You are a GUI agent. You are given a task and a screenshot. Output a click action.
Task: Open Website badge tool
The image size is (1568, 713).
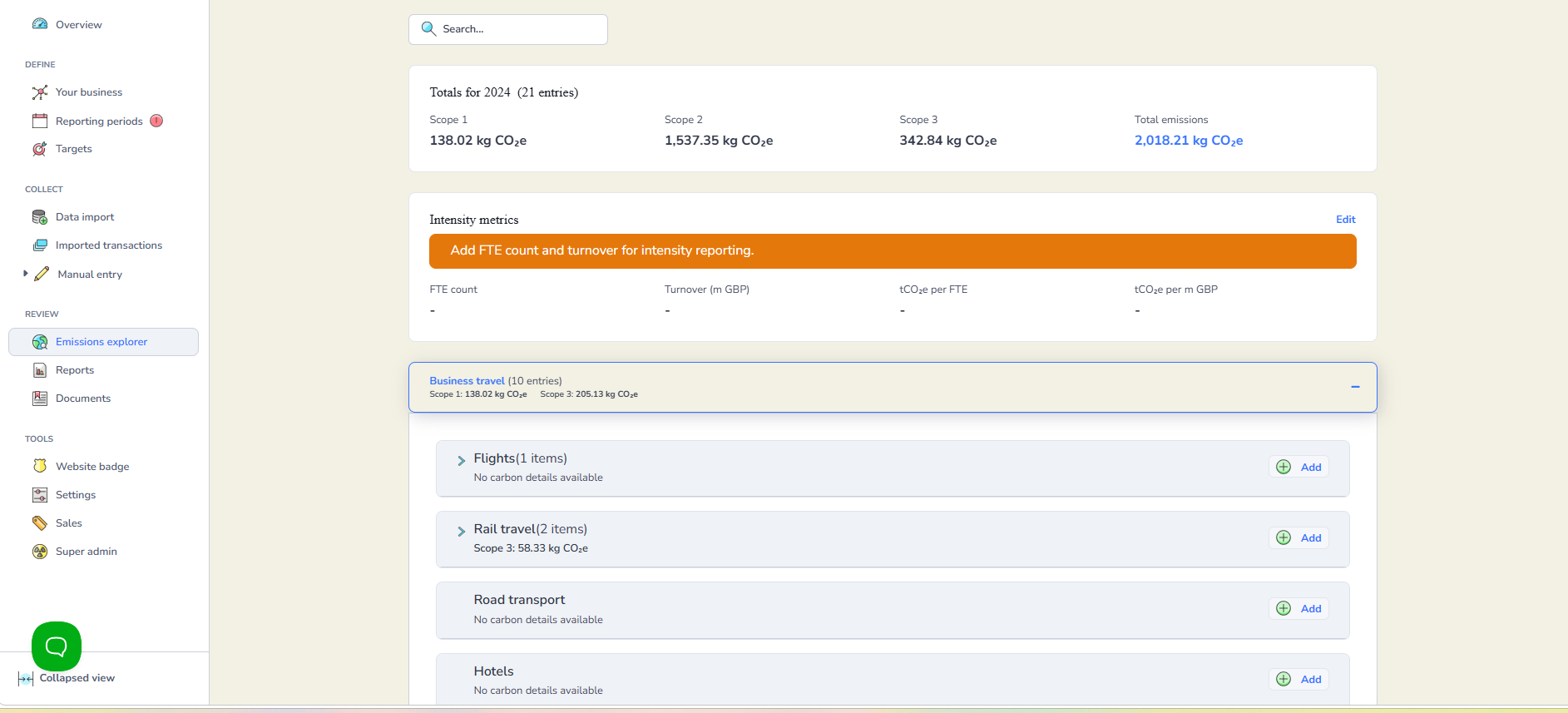pos(92,467)
